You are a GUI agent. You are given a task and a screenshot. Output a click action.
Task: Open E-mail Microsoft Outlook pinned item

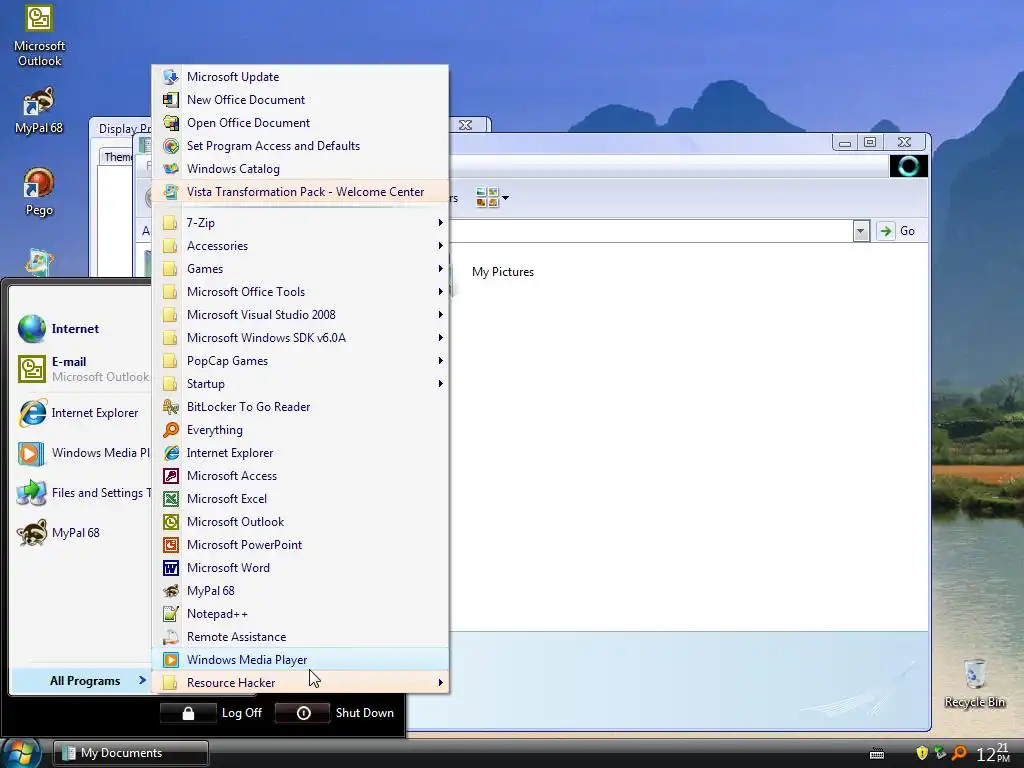pos(82,369)
